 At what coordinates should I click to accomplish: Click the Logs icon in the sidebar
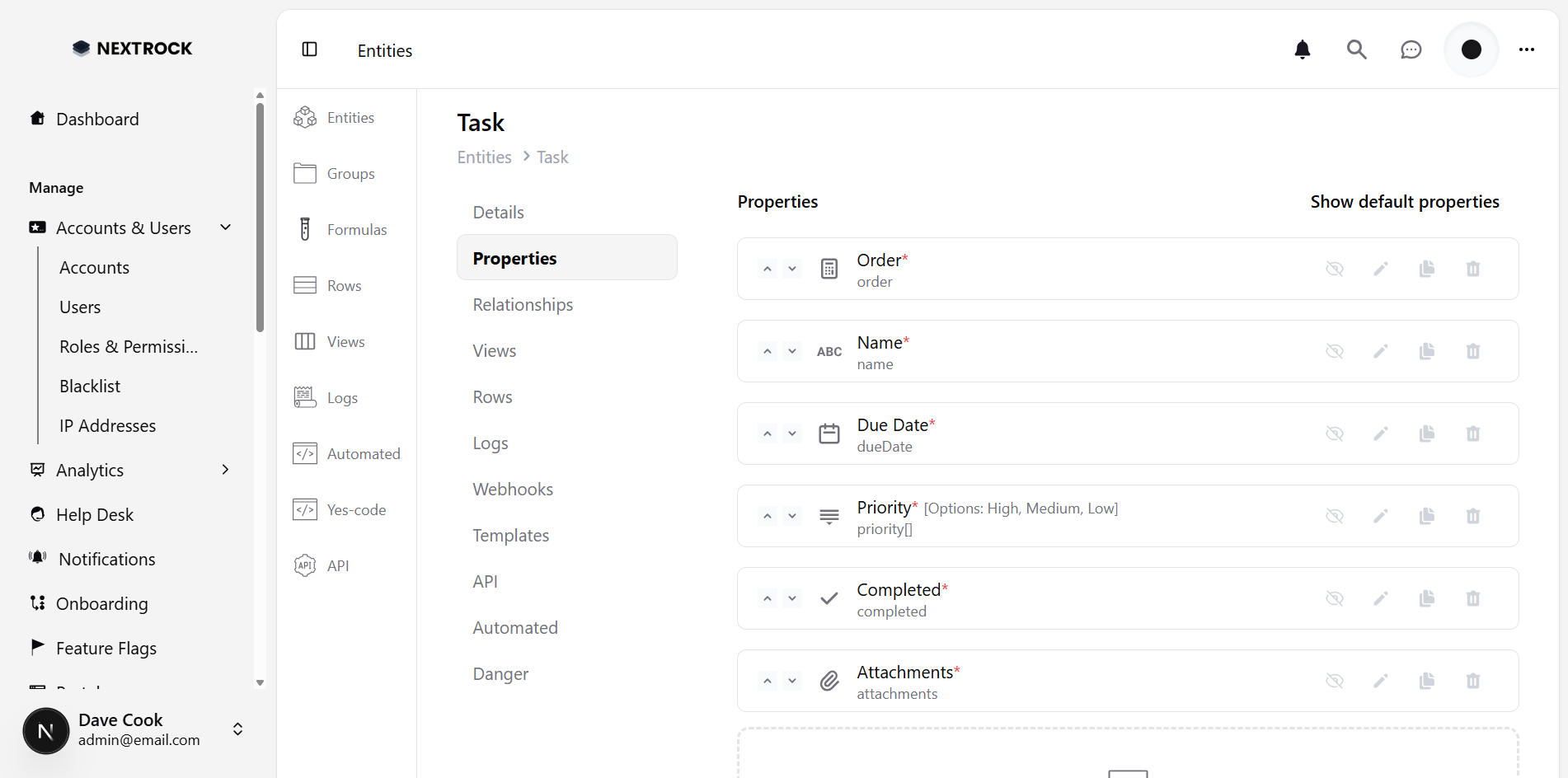click(x=305, y=396)
